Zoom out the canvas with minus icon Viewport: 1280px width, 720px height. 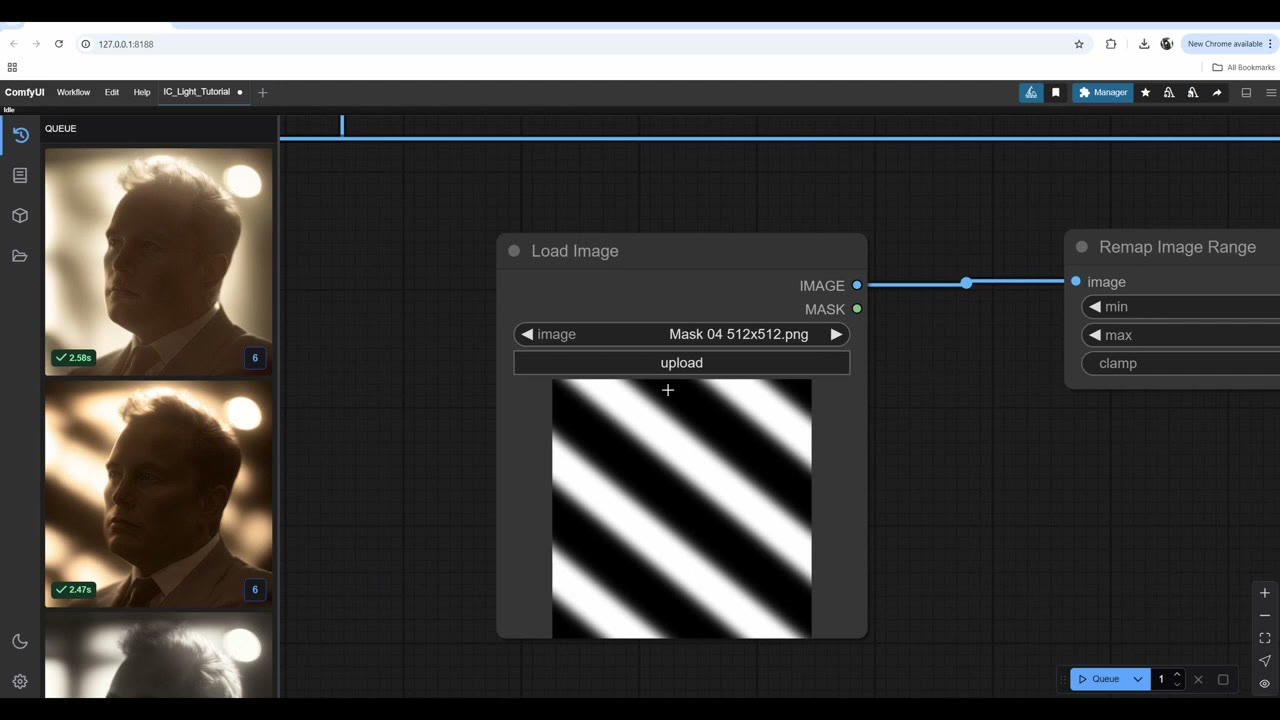1265,615
